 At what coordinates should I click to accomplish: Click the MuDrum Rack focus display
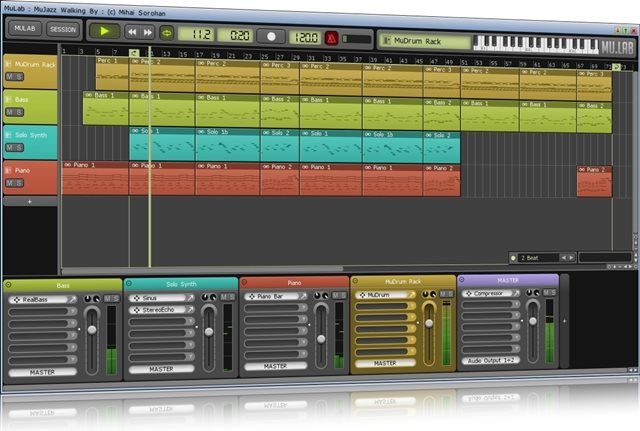click(x=425, y=41)
